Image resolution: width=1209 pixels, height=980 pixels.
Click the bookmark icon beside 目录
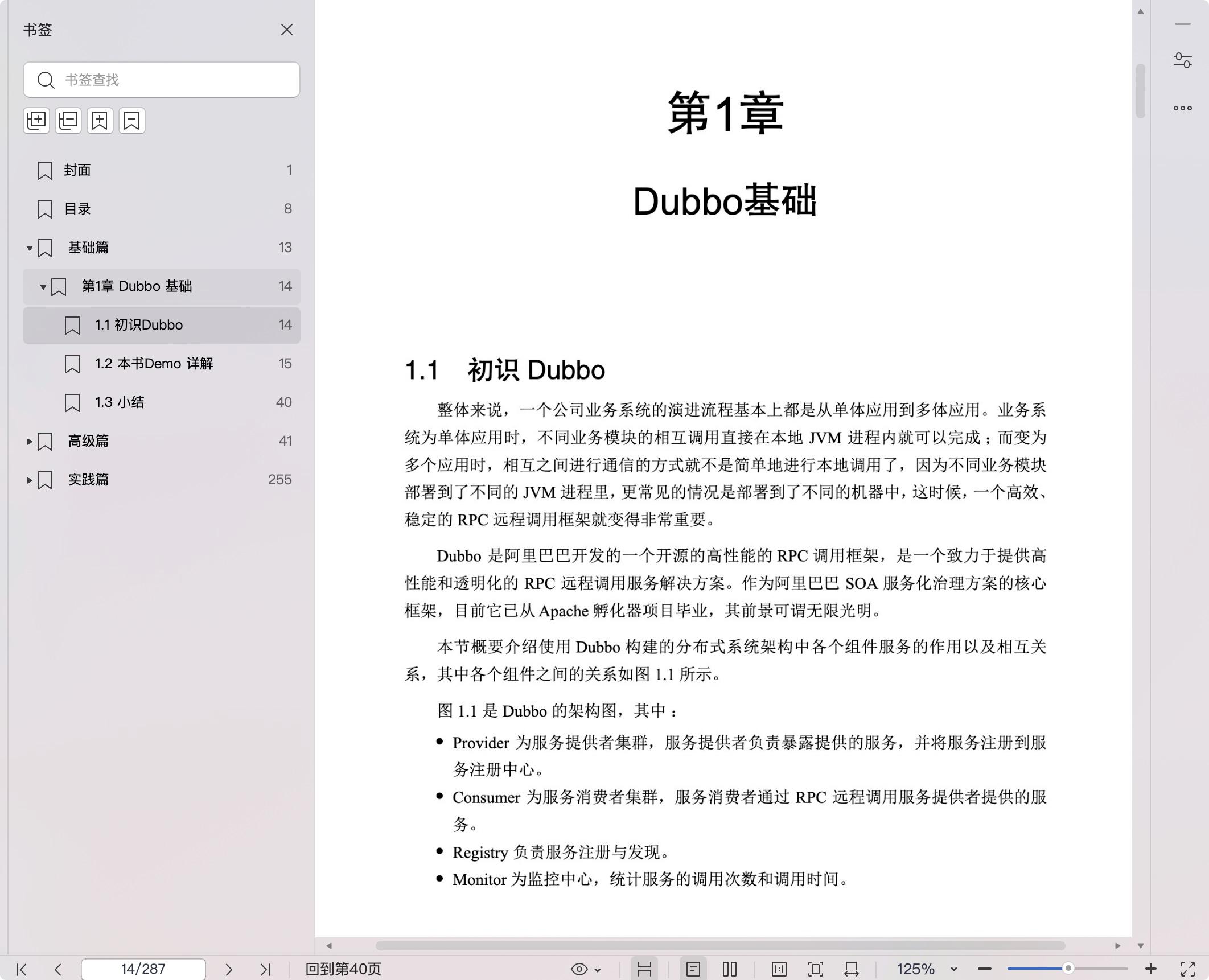(x=45, y=209)
